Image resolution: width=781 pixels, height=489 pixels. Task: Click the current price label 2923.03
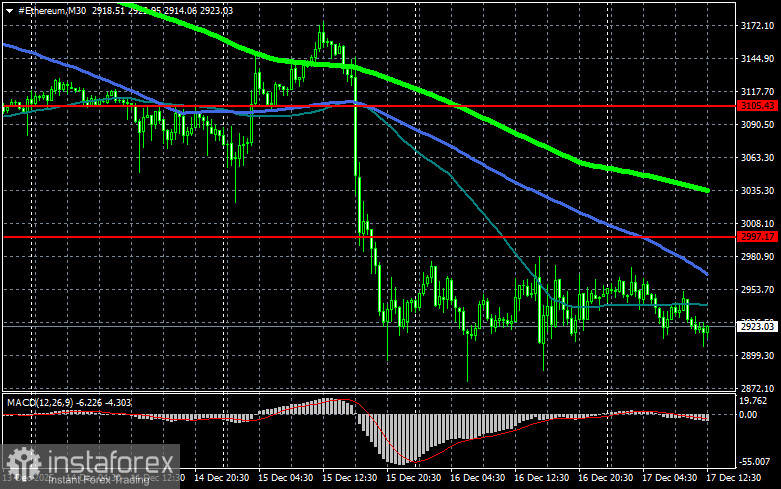(757, 326)
